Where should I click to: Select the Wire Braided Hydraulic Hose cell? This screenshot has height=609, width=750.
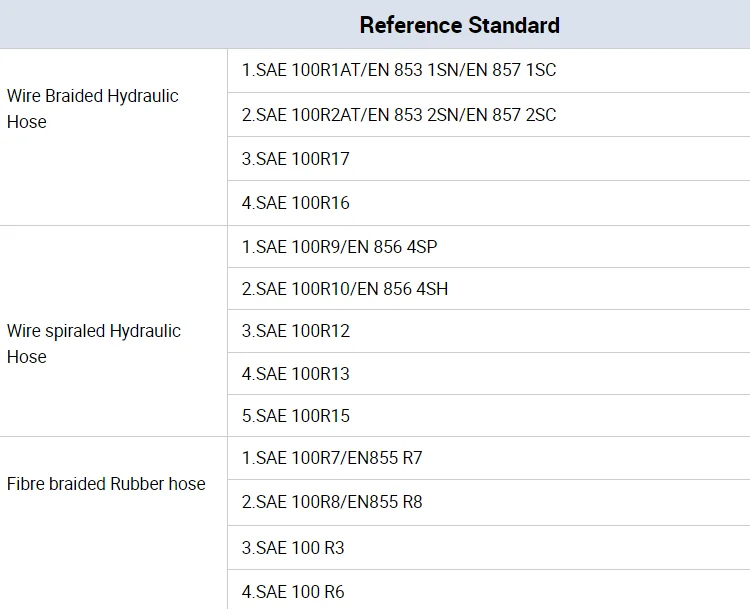pos(92,109)
